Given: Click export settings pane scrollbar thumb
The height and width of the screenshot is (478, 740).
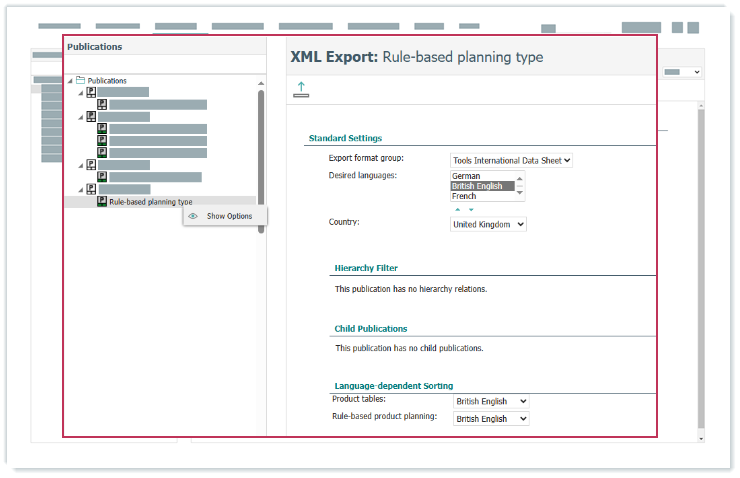Looking at the screenshot, I should point(701,269).
